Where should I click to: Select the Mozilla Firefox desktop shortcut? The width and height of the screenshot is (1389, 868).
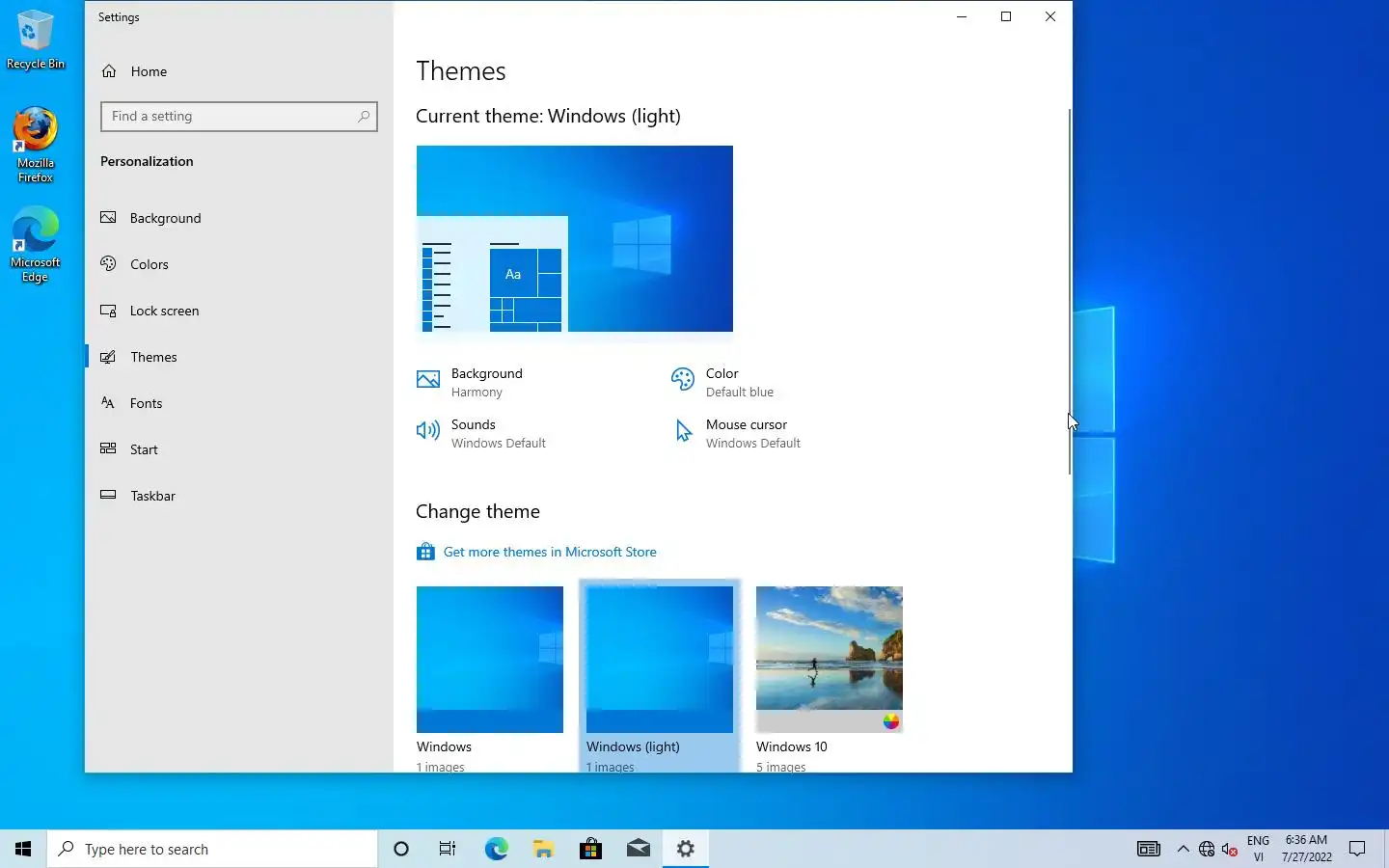pyautogui.click(x=36, y=145)
